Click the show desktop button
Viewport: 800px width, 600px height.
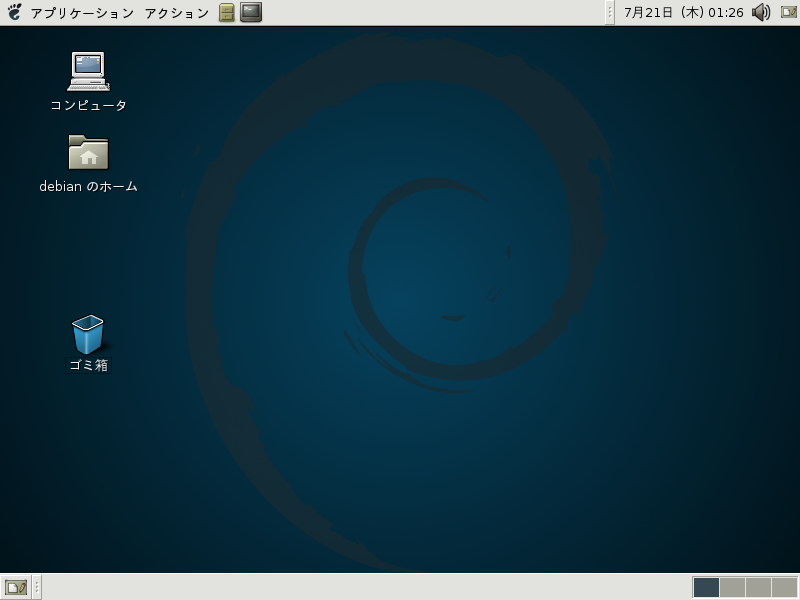point(16,587)
